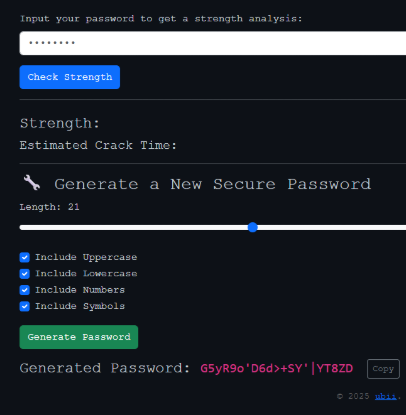The width and height of the screenshot is (406, 415).
Task: Click the "Estimated Crack Time:" text
Action: click(x=98, y=145)
